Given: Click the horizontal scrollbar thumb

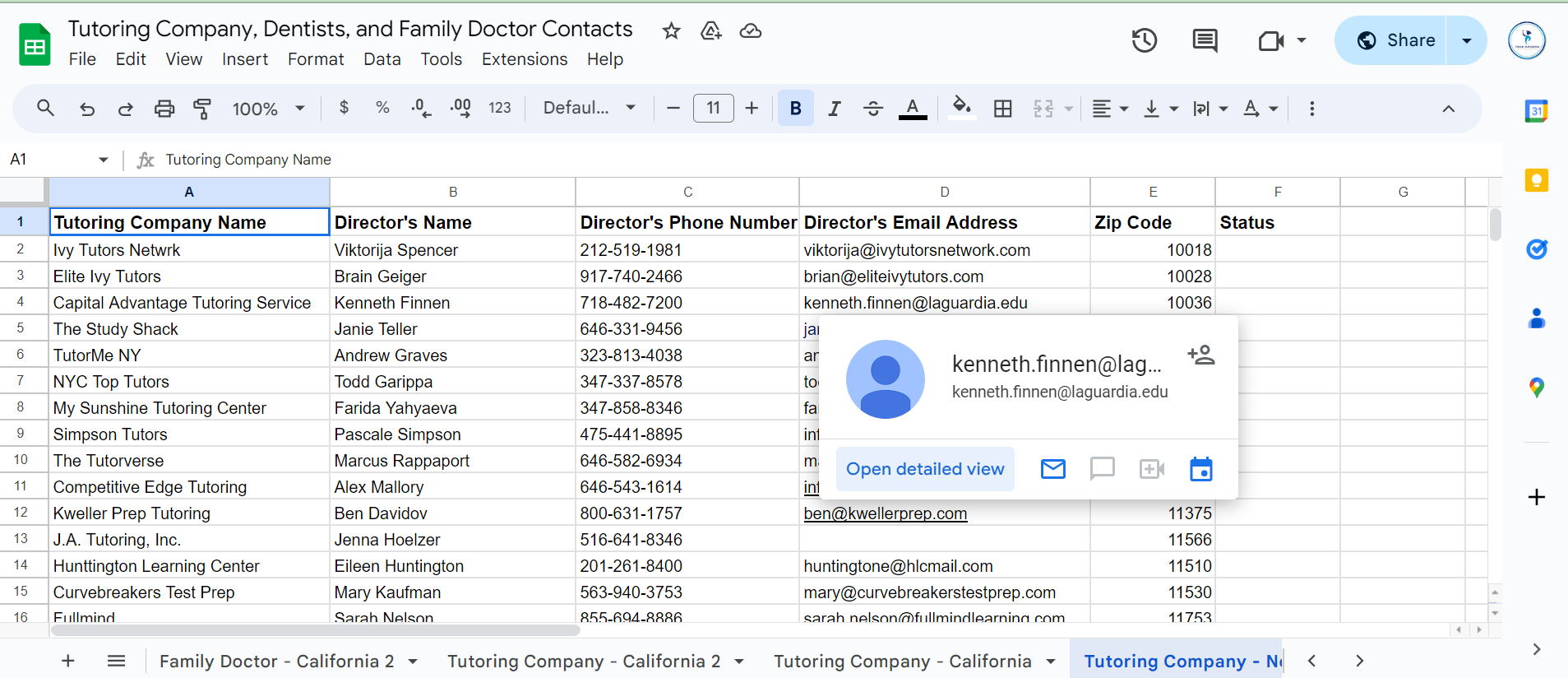Looking at the screenshot, I should (x=316, y=630).
